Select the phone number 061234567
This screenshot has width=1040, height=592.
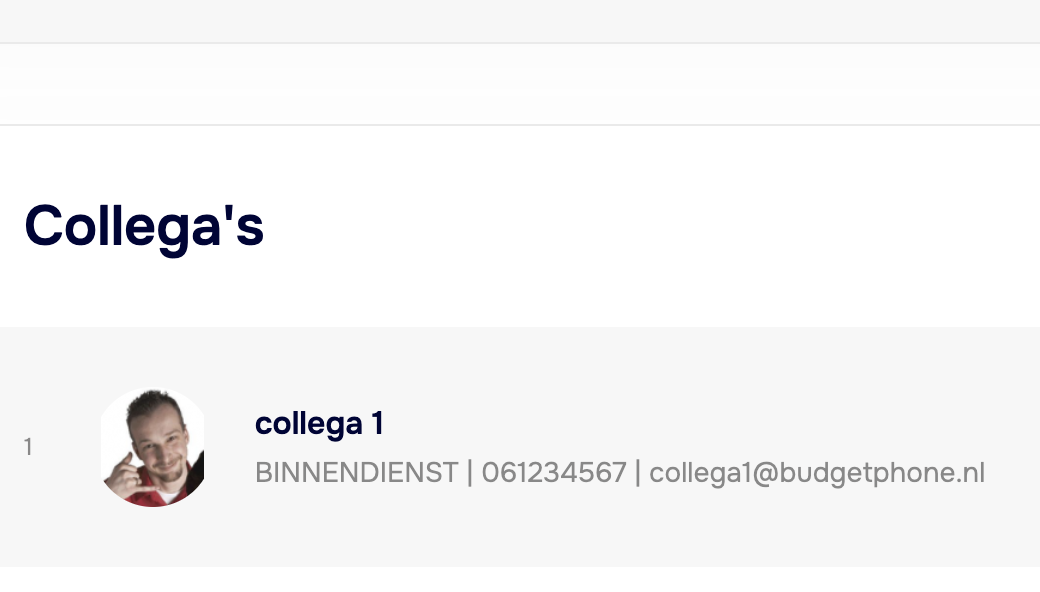point(554,472)
